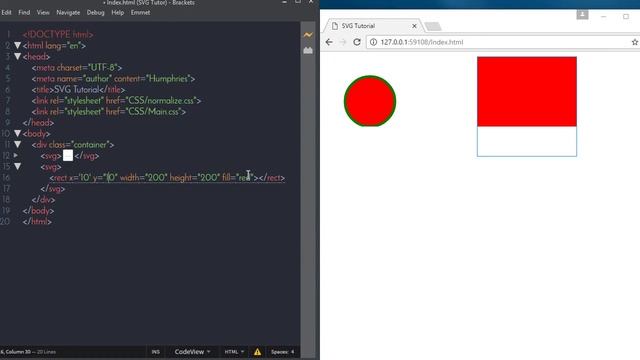Screen dimensions: 640x360
Task: Click "CSS/Main.css" href value
Action: click(x=154, y=112)
